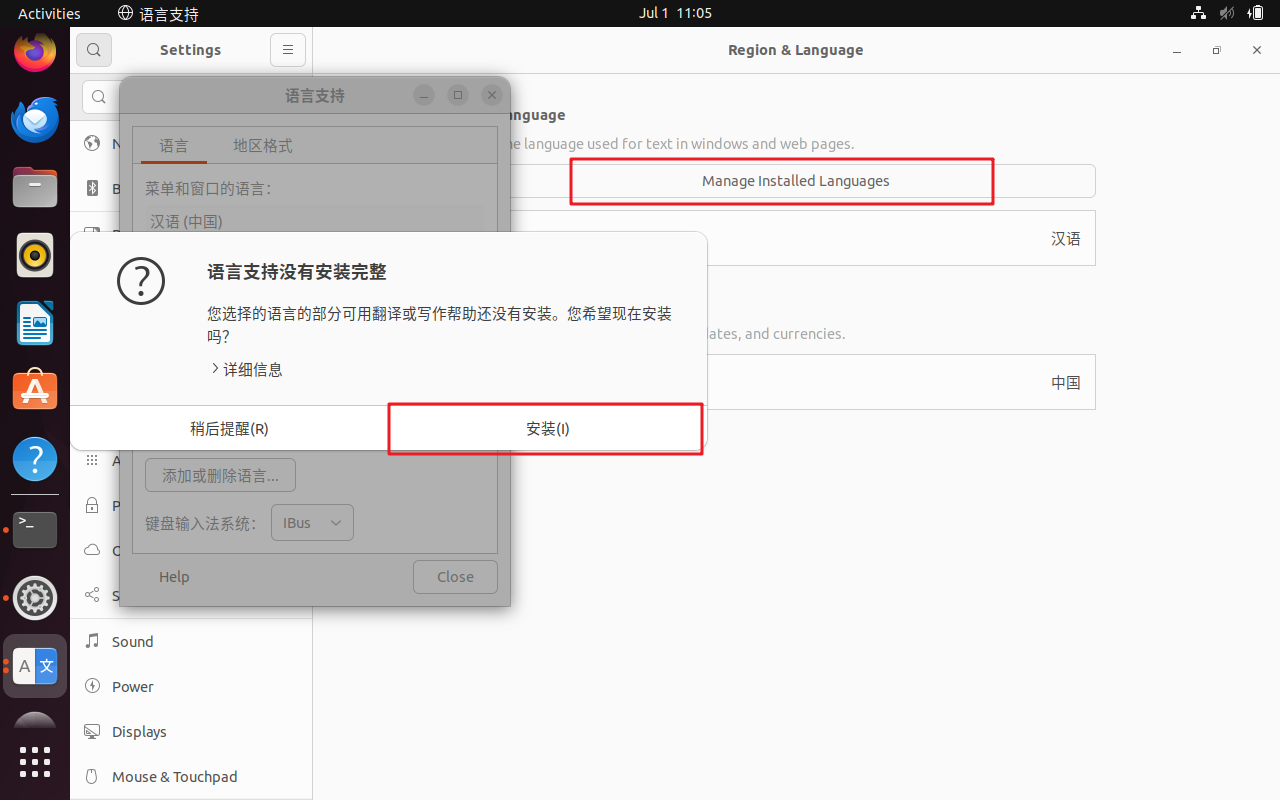Select Sound in the Settings sidebar
The width and height of the screenshot is (1280, 800).
(x=133, y=642)
